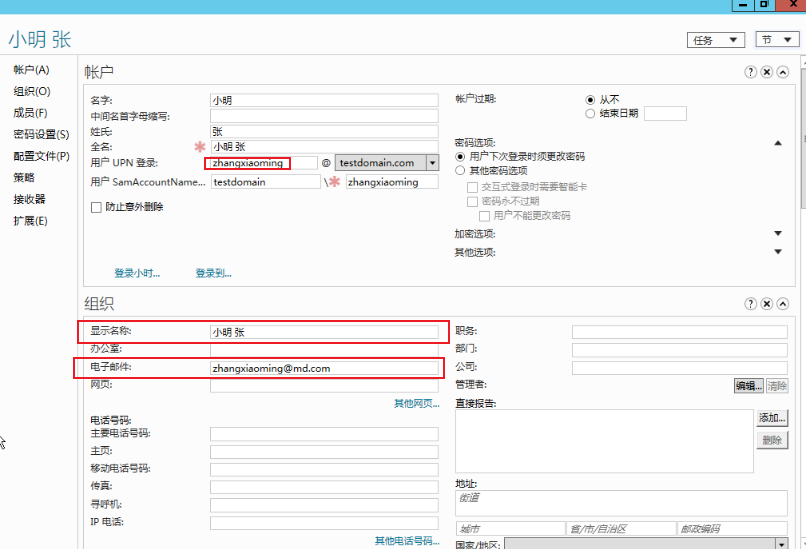
Task: Open help for the 组织 section
Action: (750, 304)
